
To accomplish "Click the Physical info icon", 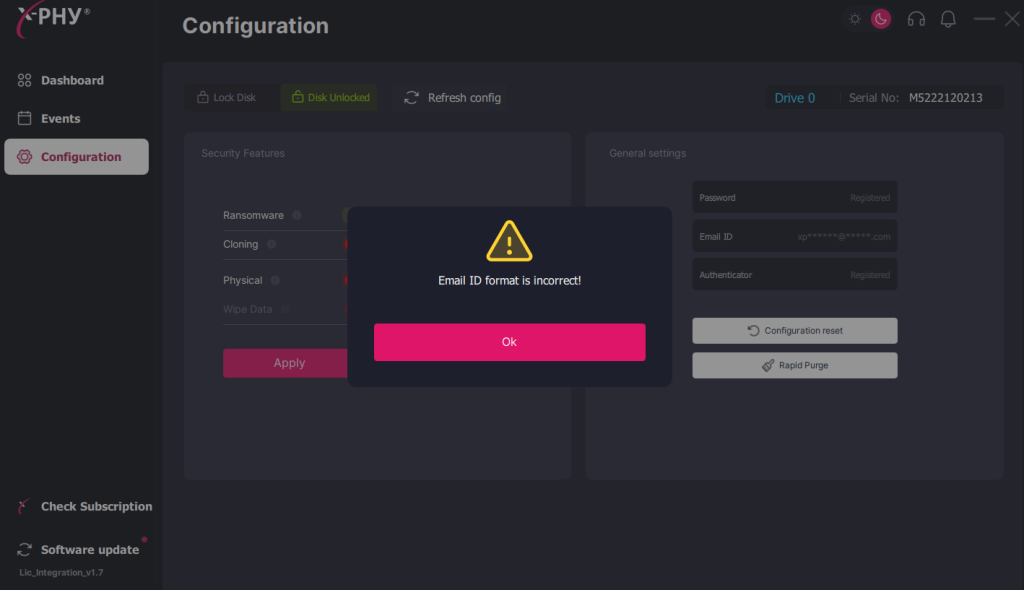I will click(x=275, y=281).
